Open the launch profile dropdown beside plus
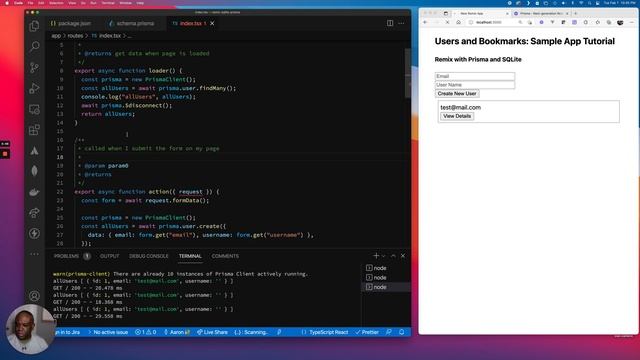The height and width of the screenshot is (360, 640). tap(383, 256)
